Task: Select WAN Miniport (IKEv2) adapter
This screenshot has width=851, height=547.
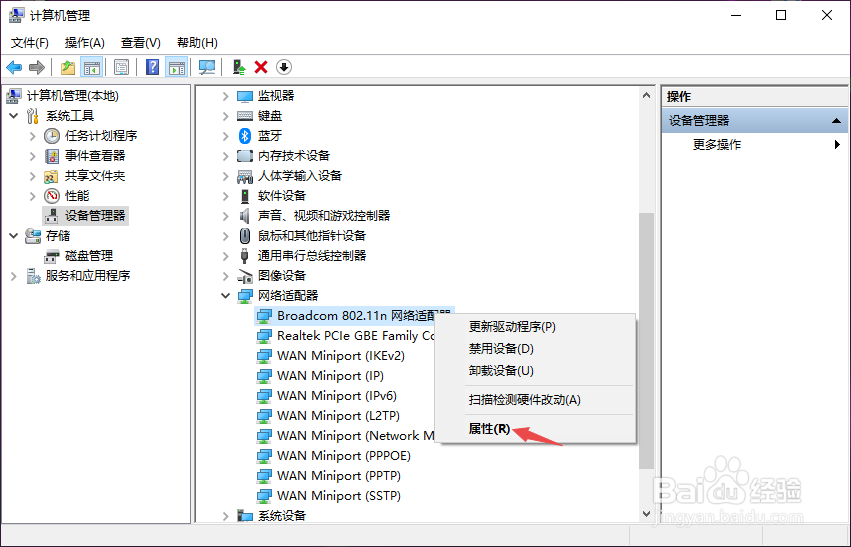Action: 341,356
